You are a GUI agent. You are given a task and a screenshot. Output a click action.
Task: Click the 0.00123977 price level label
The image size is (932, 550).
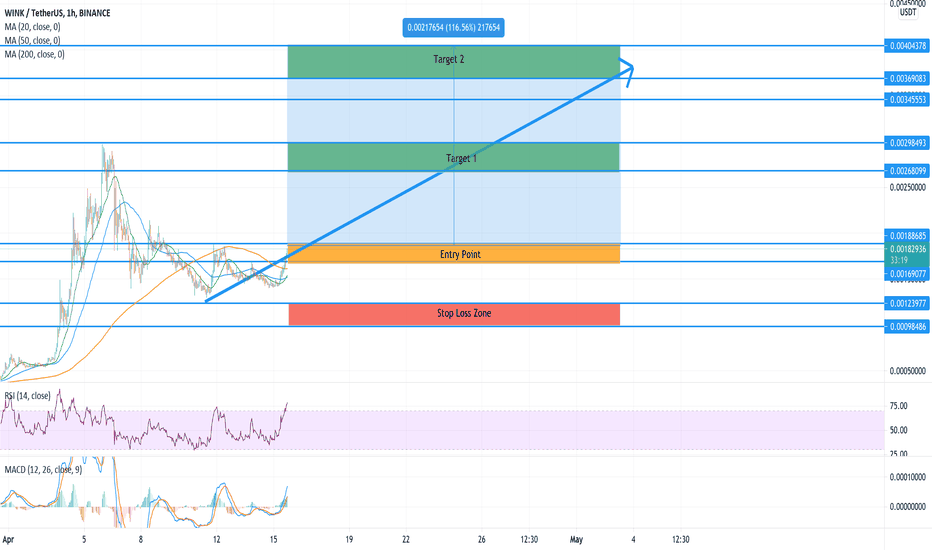tap(907, 304)
